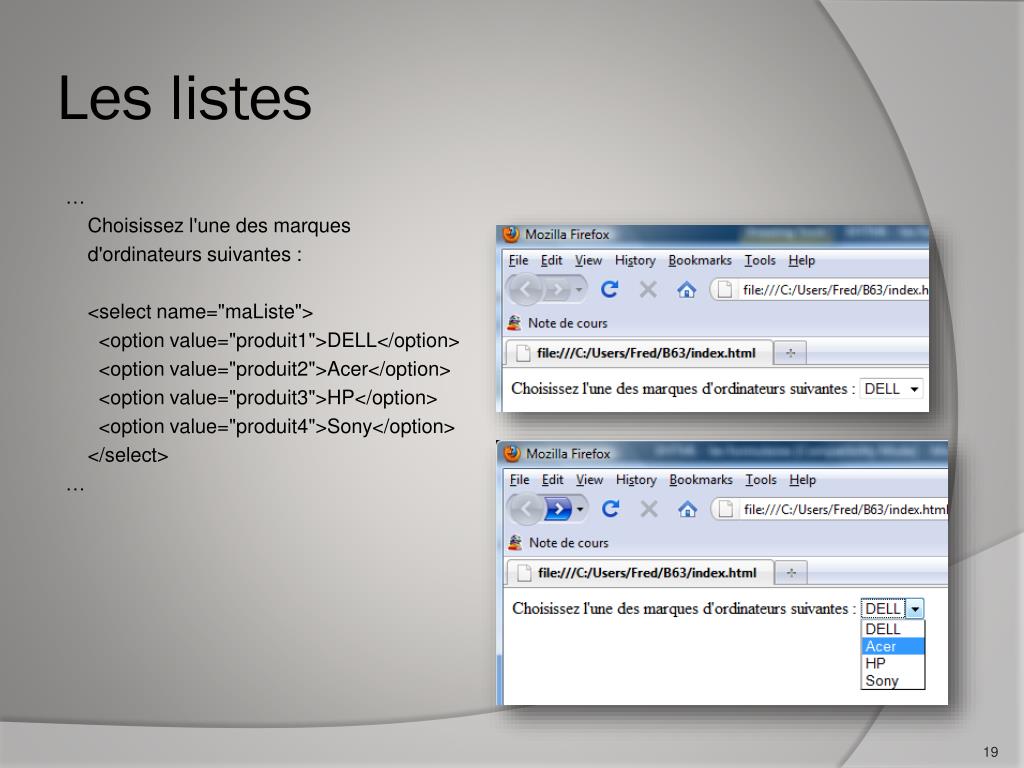Click page icon on lower index.html tab

(x=524, y=573)
